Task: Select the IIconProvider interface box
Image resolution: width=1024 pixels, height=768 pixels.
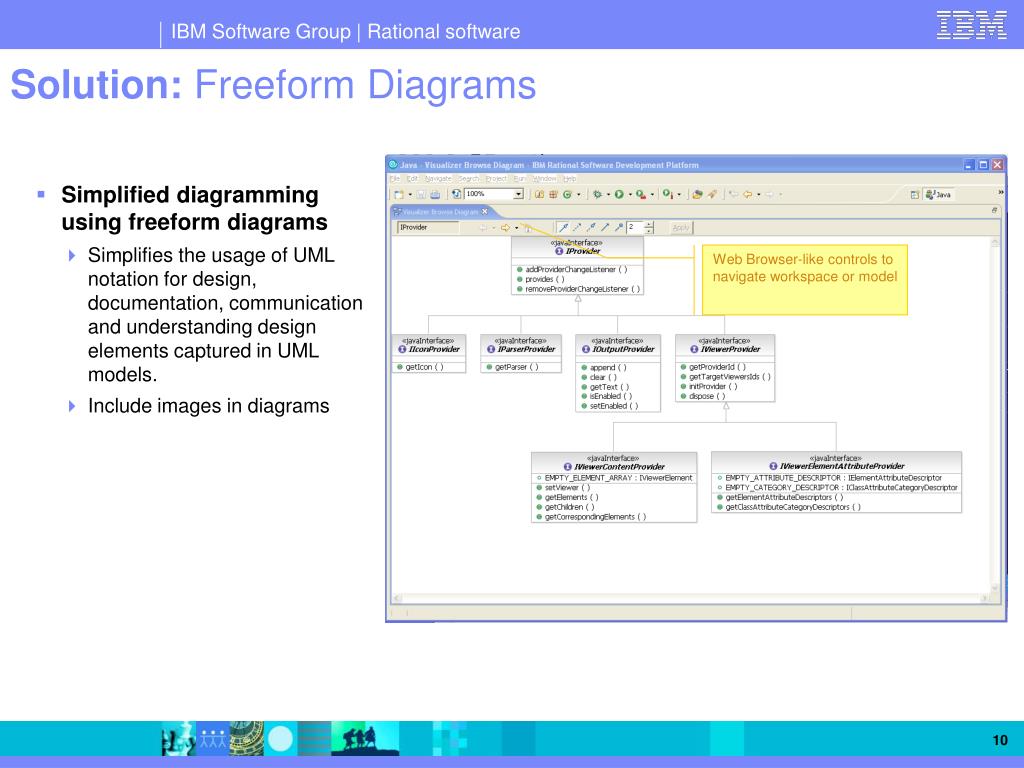Action: coord(429,353)
